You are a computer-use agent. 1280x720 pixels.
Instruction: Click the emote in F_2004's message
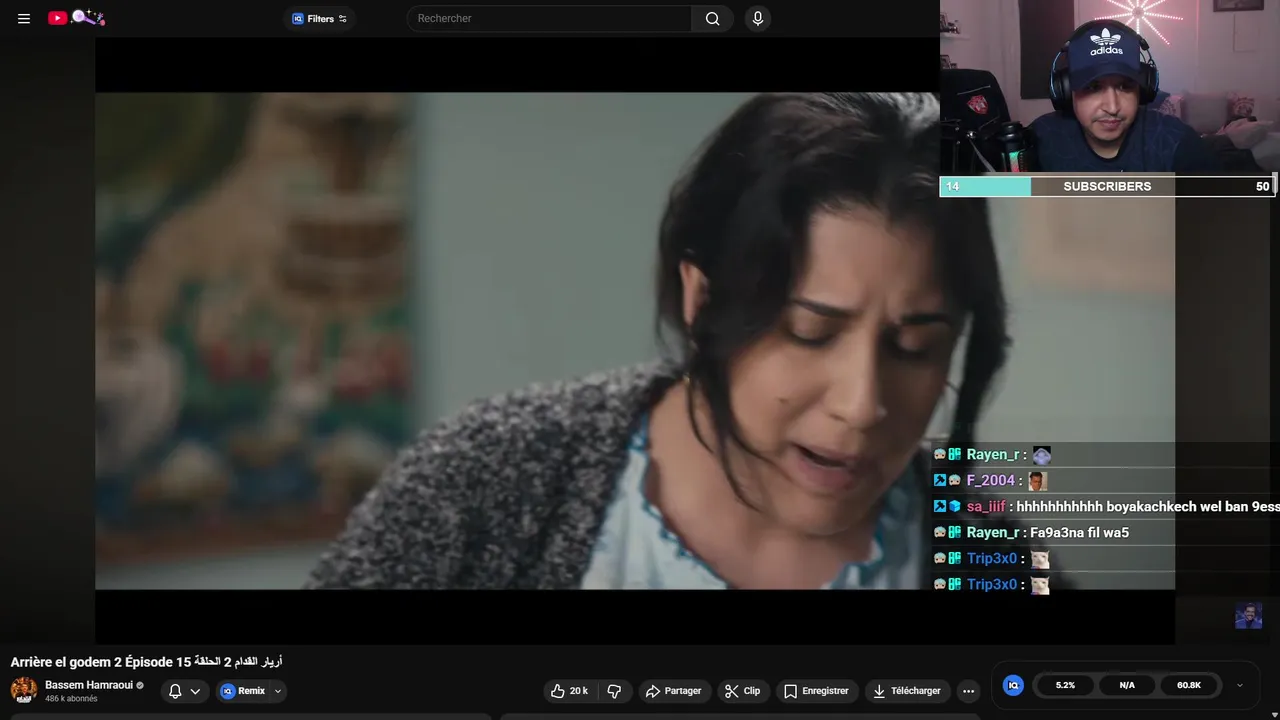tap(1038, 481)
